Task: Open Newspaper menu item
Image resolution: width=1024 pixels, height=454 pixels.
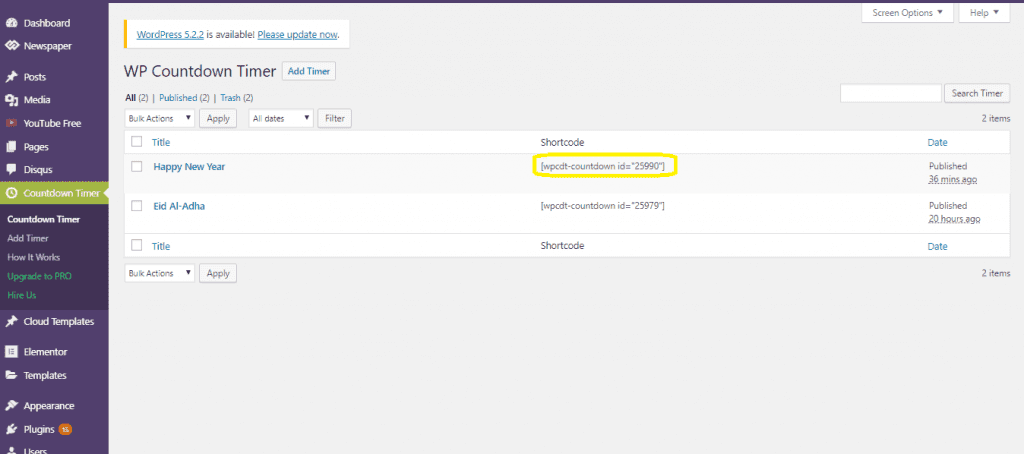Action: pyautogui.click(x=48, y=46)
